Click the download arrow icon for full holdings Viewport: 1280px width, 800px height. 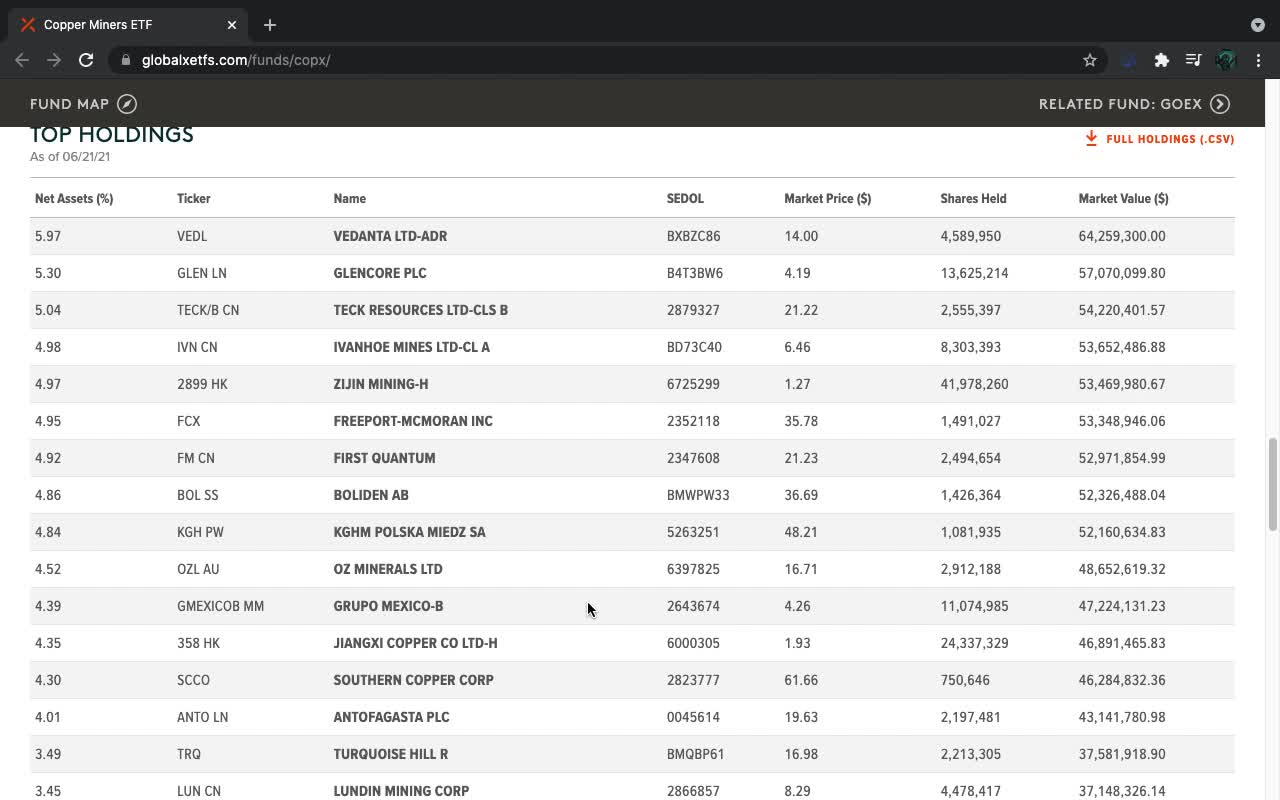1091,139
